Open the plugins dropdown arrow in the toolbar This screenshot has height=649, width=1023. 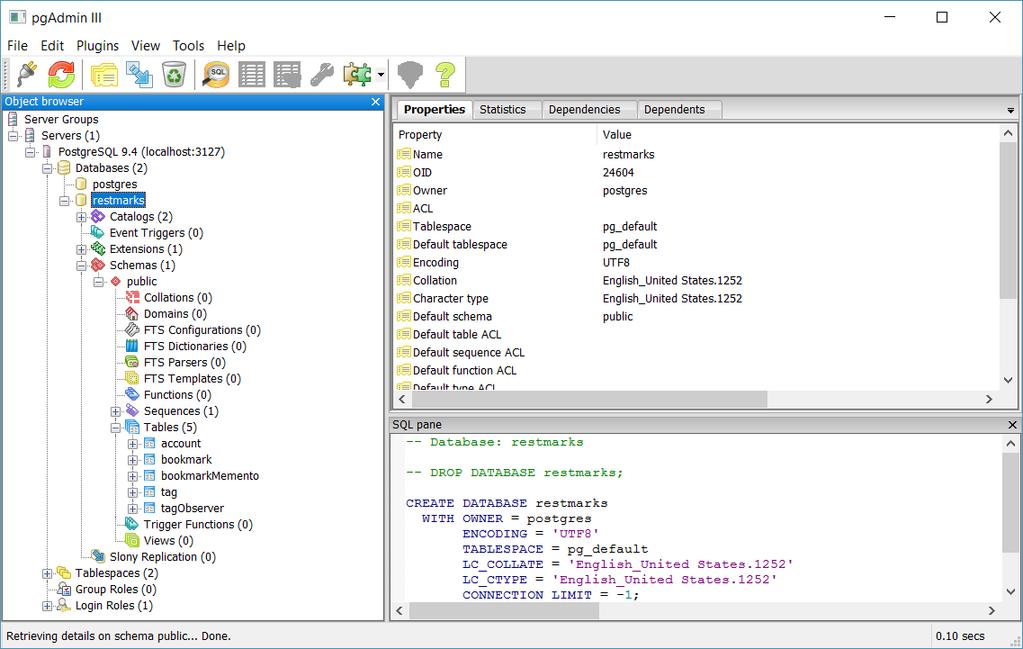[x=381, y=75]
